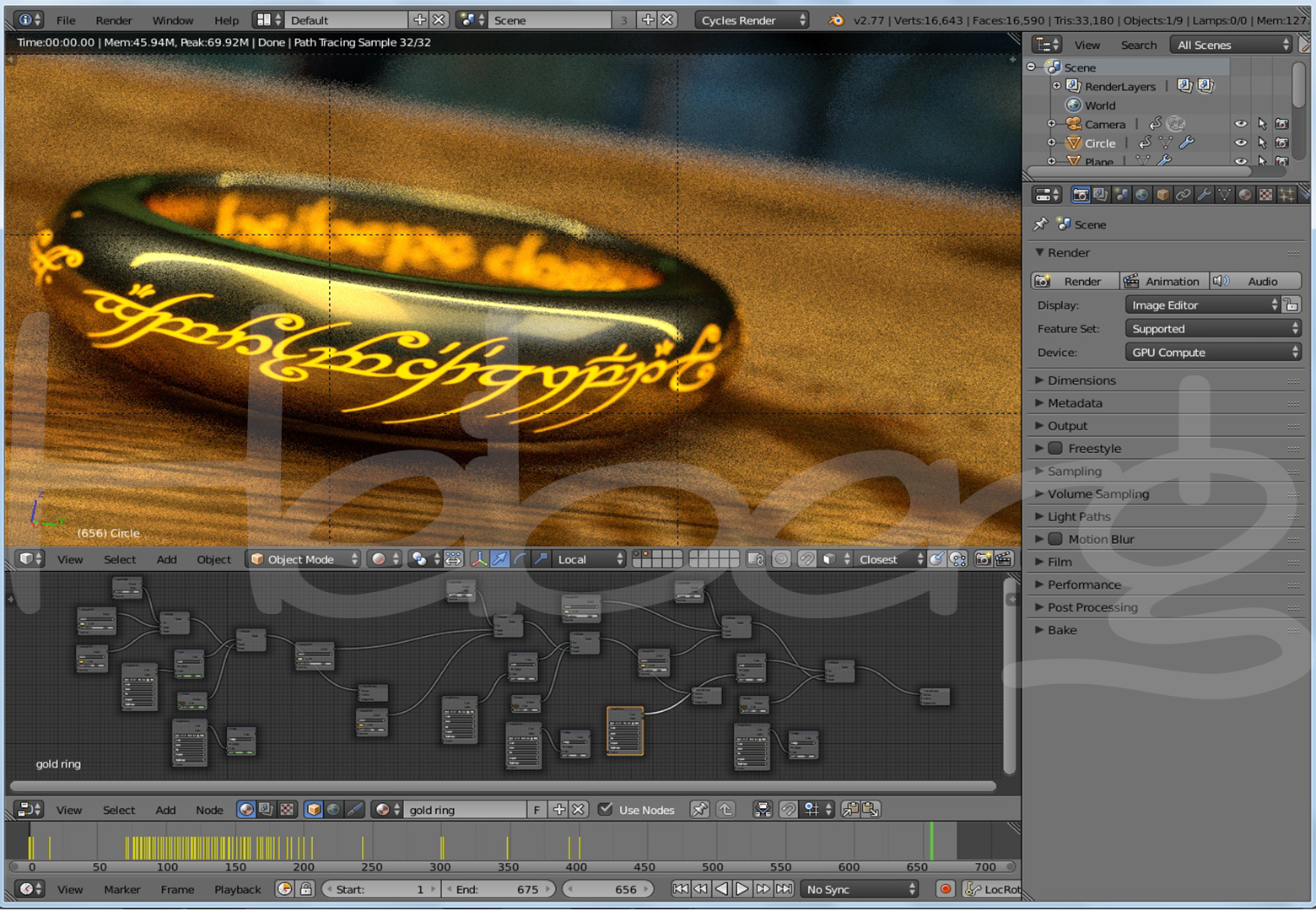The image size is (1316, 911).
Task: Open the top Render menu
Action: 114,20
